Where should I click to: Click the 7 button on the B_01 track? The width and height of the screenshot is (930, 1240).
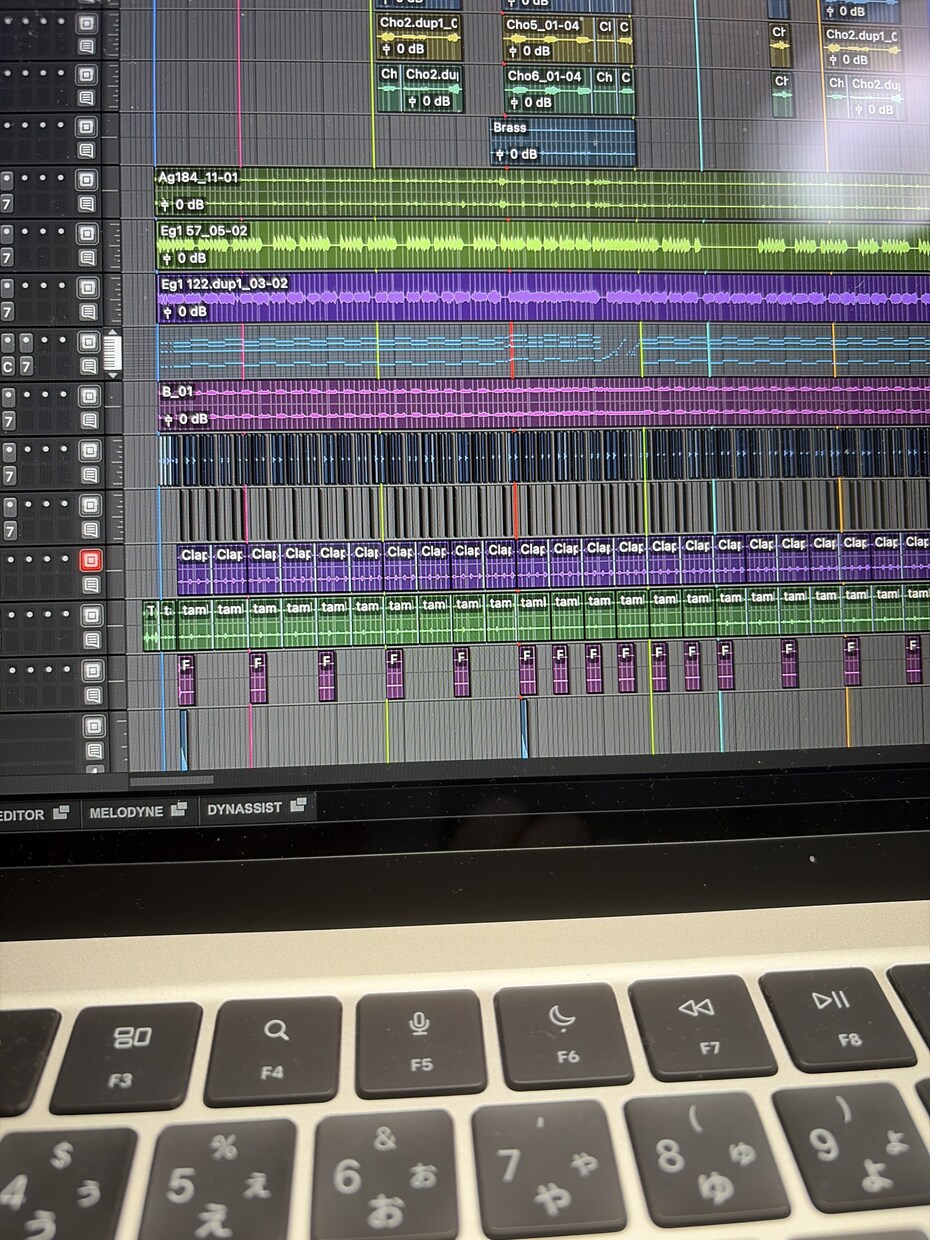click(7, 421)
